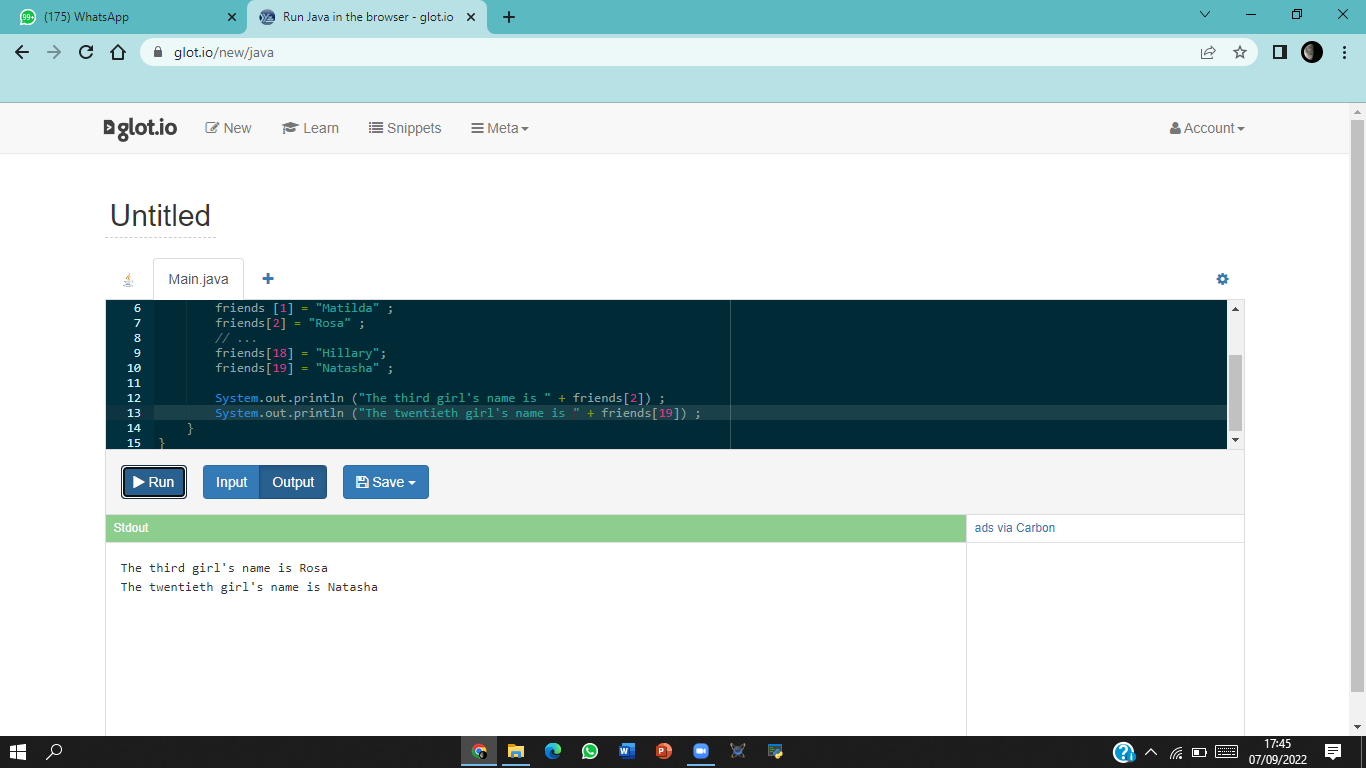Screen dimensions: 1366x768
Task: Expand the Save dropdown
Action: pyautogui.click(x=386, y=482)
